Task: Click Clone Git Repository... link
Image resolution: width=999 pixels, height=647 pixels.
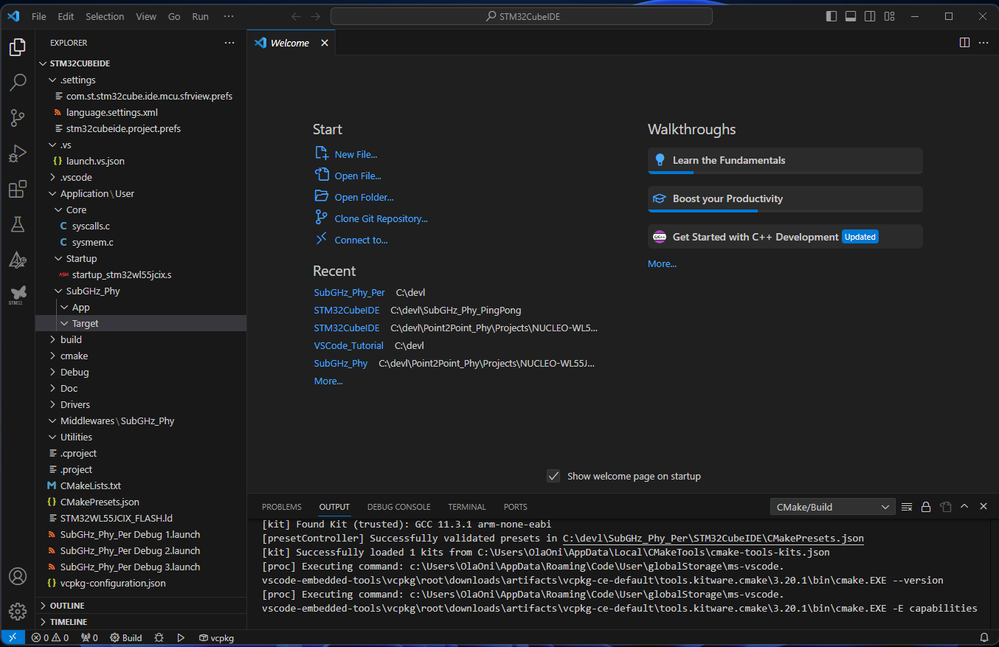Action: coord(381,218)
